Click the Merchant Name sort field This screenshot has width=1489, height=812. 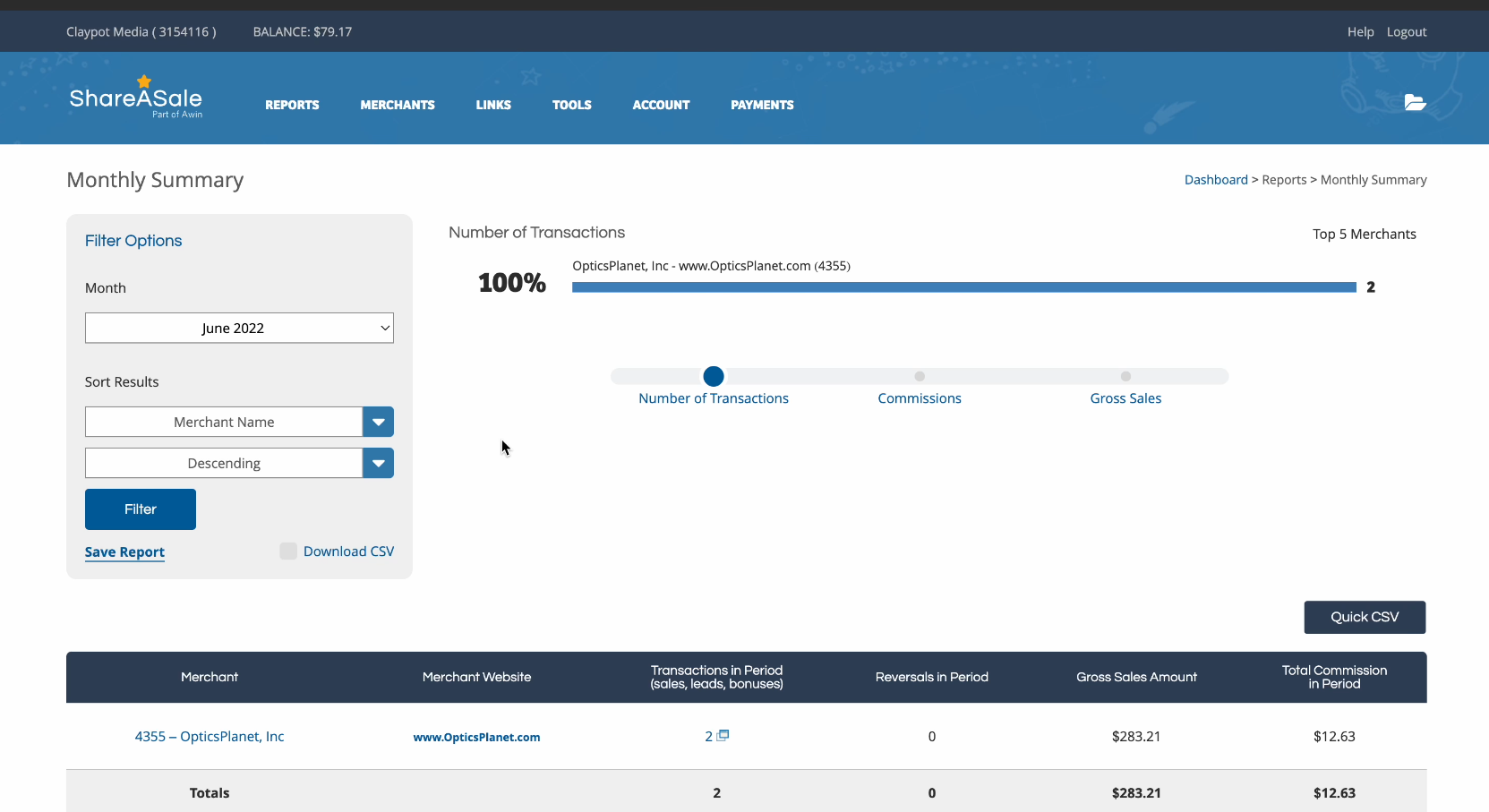coord(224,422)
